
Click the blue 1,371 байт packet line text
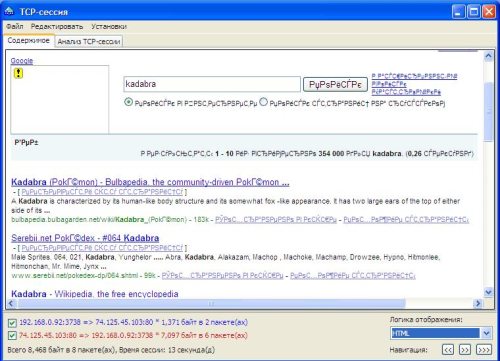pos(133,322)
